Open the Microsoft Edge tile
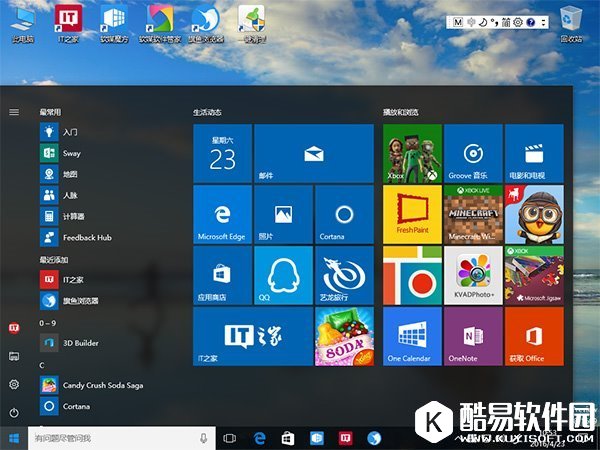Viewport: 600px width, 450px height. 222,214
